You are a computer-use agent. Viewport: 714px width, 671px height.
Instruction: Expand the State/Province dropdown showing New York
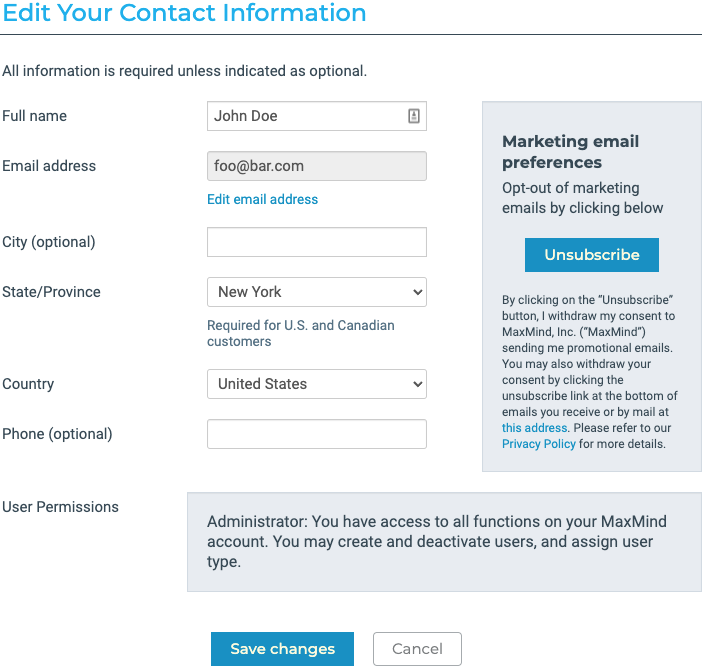(316, 292)
